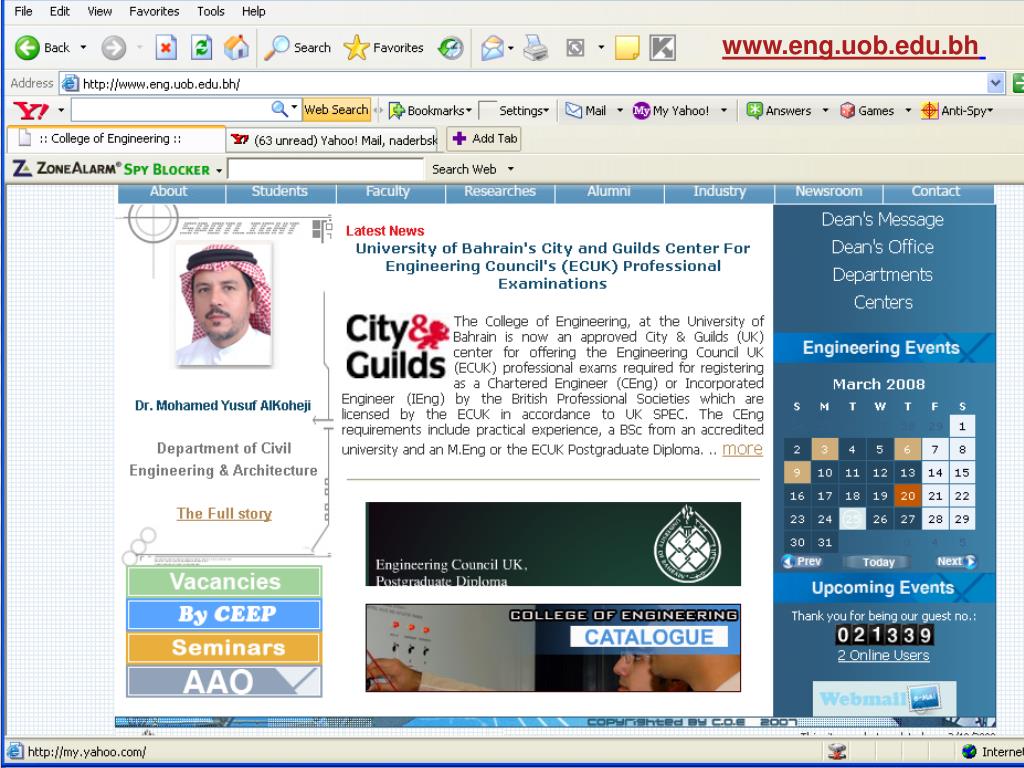
Task: Click the '2 Online Users' link
Action: click(883, 656)
